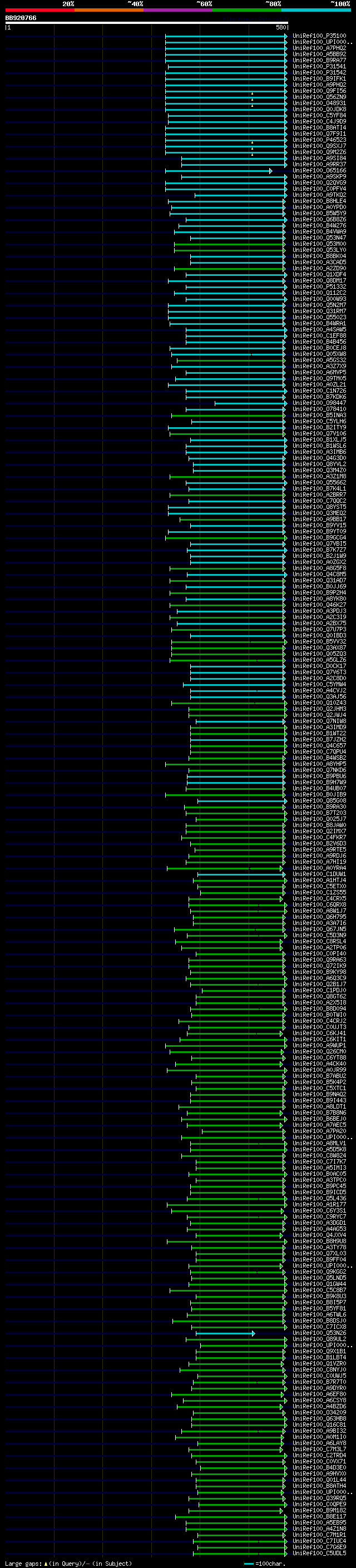Click the short cyan alignment bar for Q53N26
Viewport: 356px width, 1568px height.
point(225,1333)
